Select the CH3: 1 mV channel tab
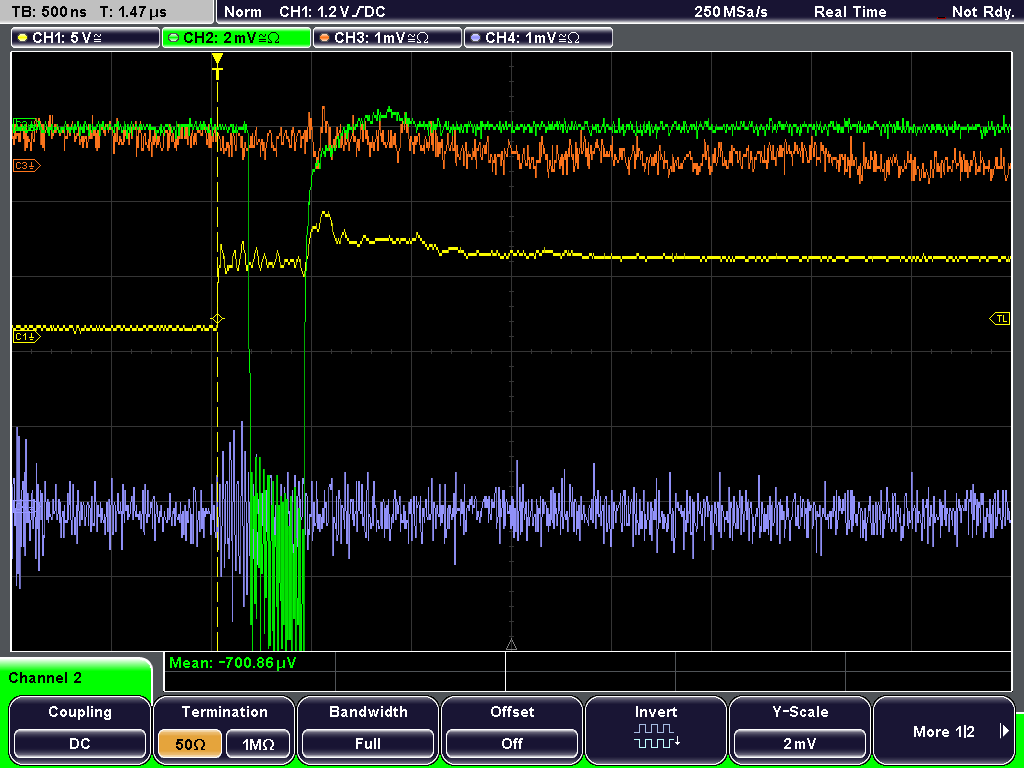 [x=387, y=38]
